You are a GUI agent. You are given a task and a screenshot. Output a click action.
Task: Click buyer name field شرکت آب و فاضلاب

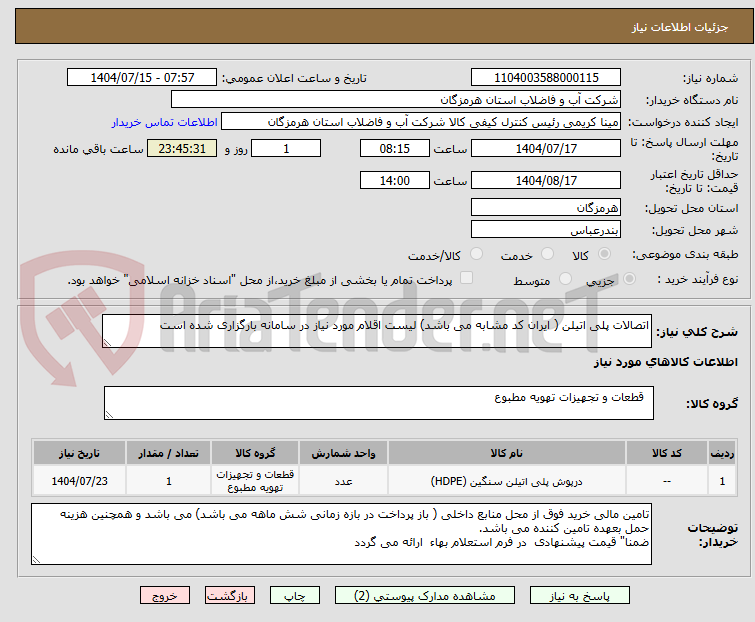click(396, 100)
